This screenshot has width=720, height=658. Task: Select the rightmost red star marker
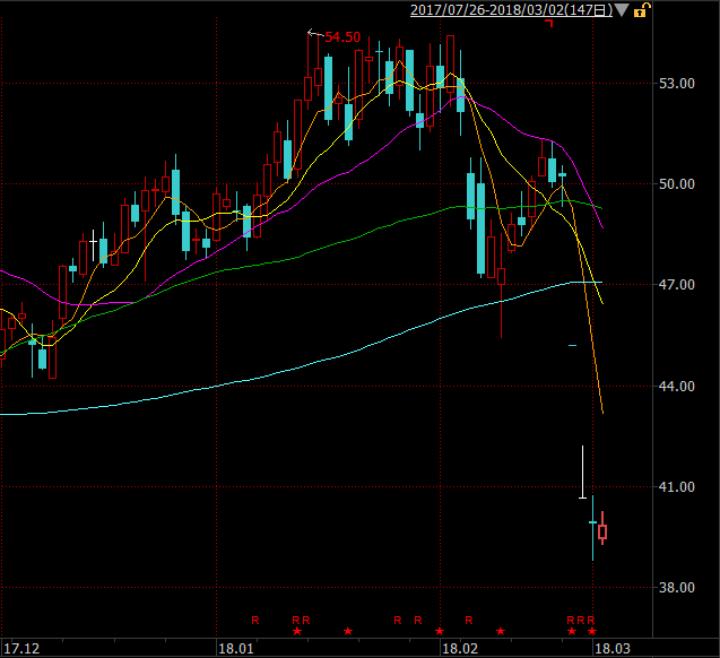592,631
